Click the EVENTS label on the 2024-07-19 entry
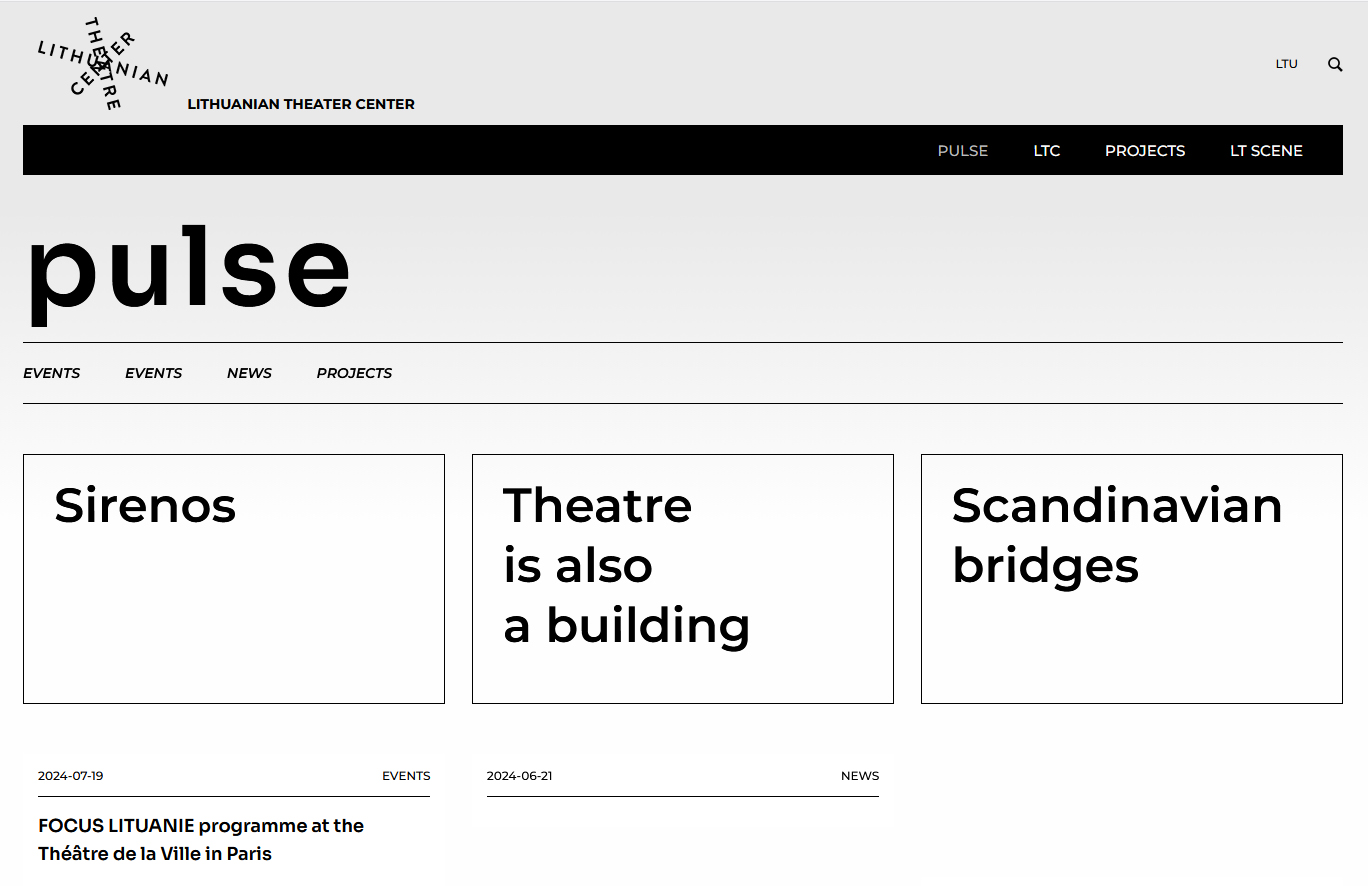 pyautogui.click(x=406, y=775)
